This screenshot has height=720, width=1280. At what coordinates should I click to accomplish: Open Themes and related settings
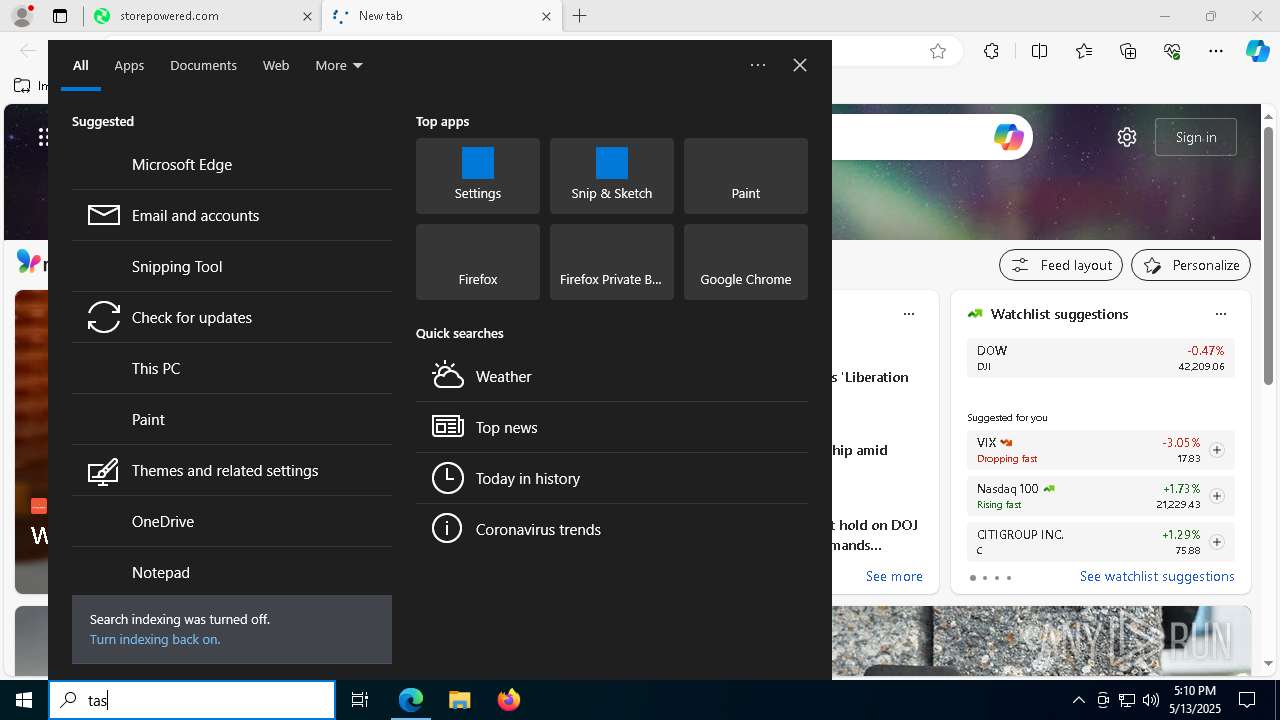tap(232, 470)
